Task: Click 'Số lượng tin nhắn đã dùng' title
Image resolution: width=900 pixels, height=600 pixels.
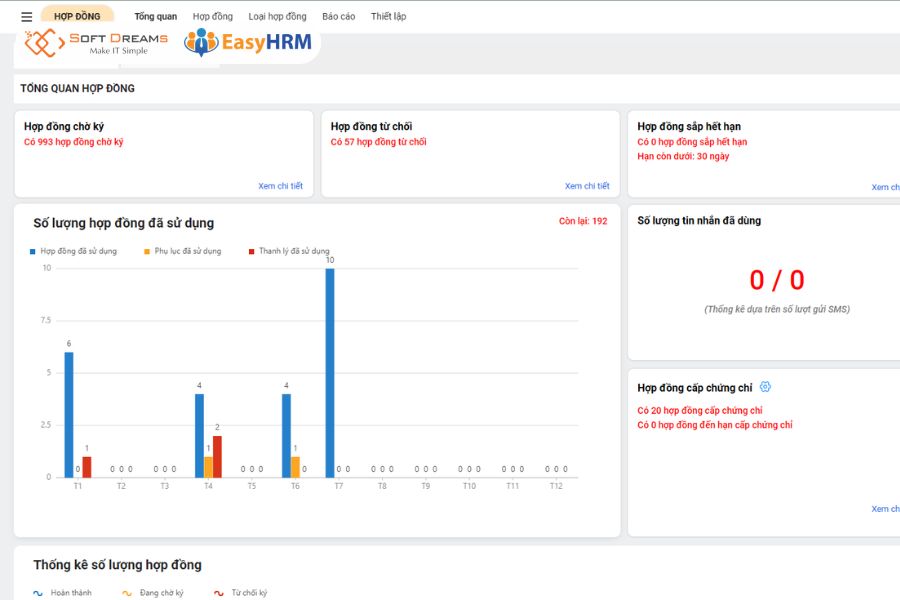Action: pyautogui.click(x=699, y=220)
